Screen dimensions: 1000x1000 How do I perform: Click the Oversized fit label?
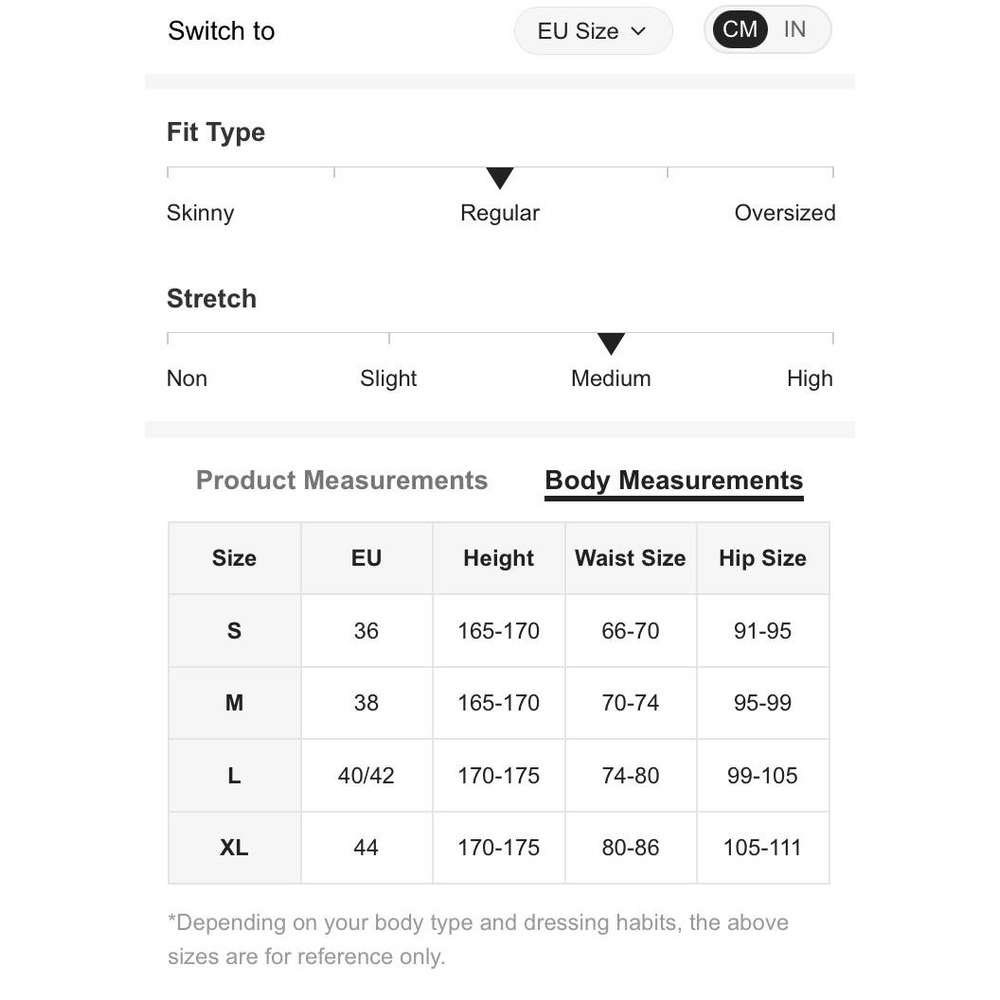click(x=784, y=213)
